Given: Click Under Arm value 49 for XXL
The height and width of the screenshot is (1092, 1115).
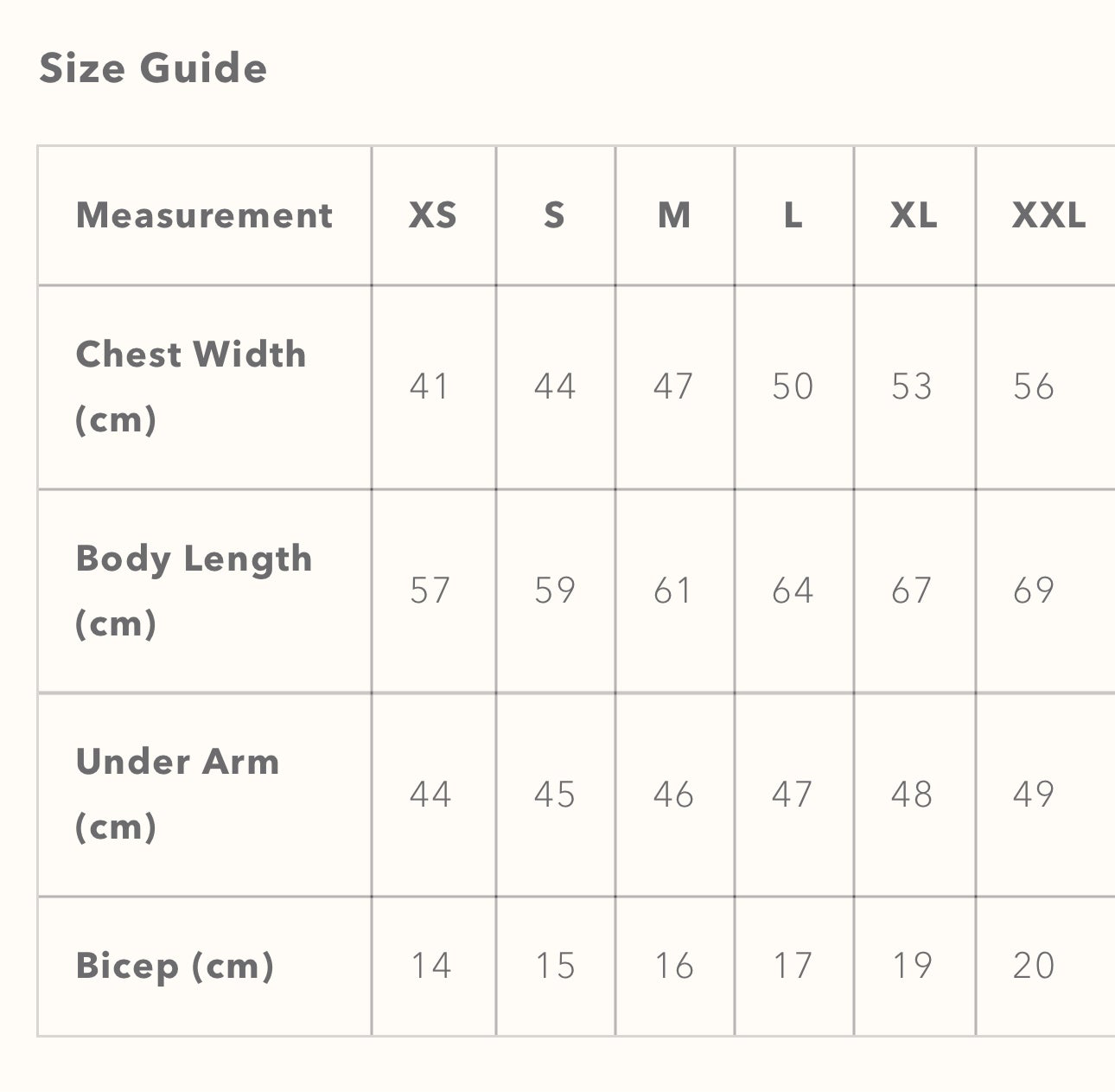Looking at the screenshot, I should point(1034,795).
